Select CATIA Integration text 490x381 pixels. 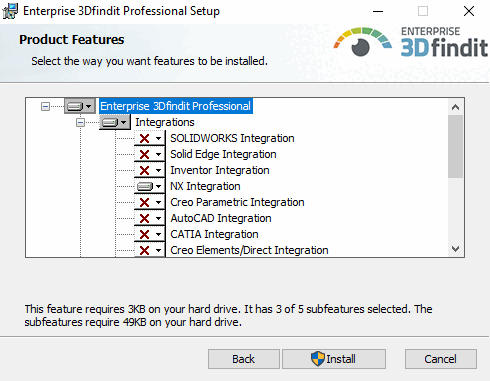click(x=214, y=234)
